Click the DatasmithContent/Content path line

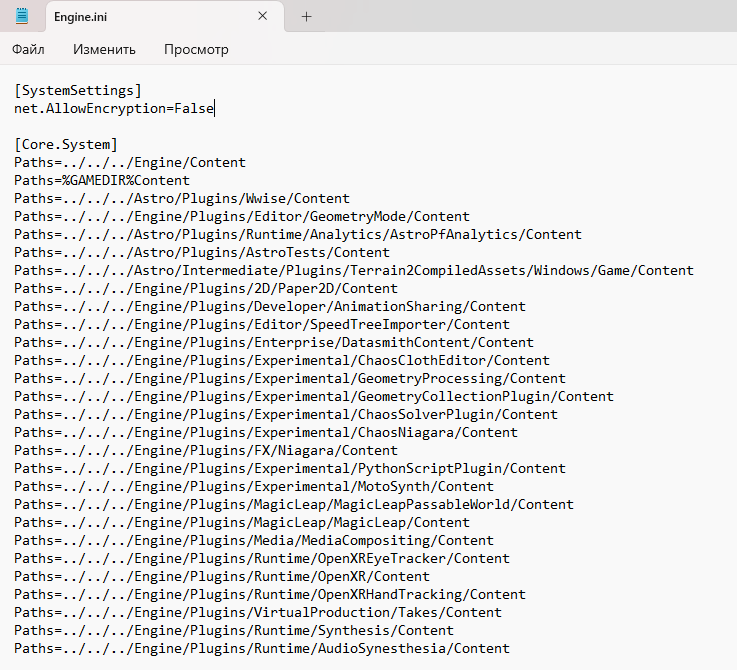point(274,342)
